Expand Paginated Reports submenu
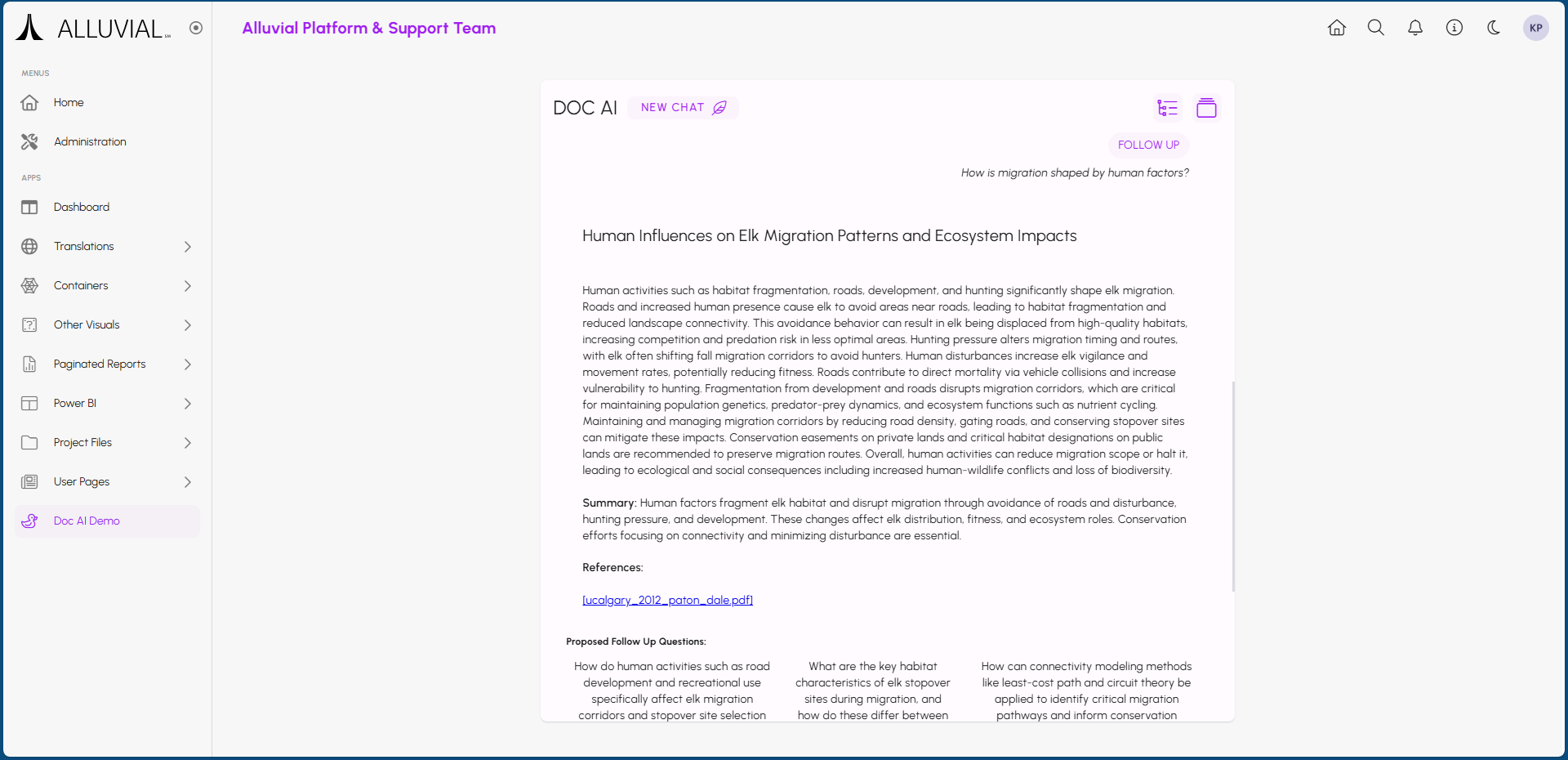Screen dimensions: 1568x760 [x=188, y=364]
